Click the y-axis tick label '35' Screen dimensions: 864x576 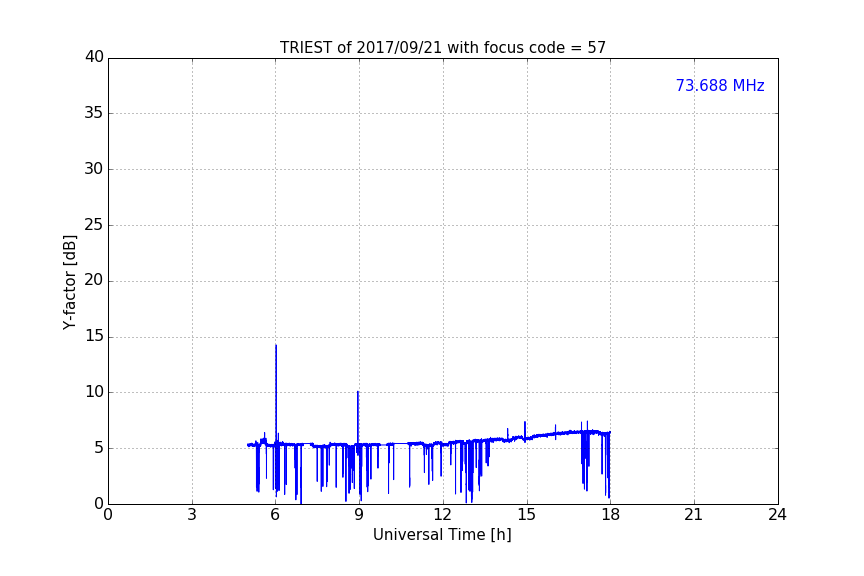(x=94, y=113)
